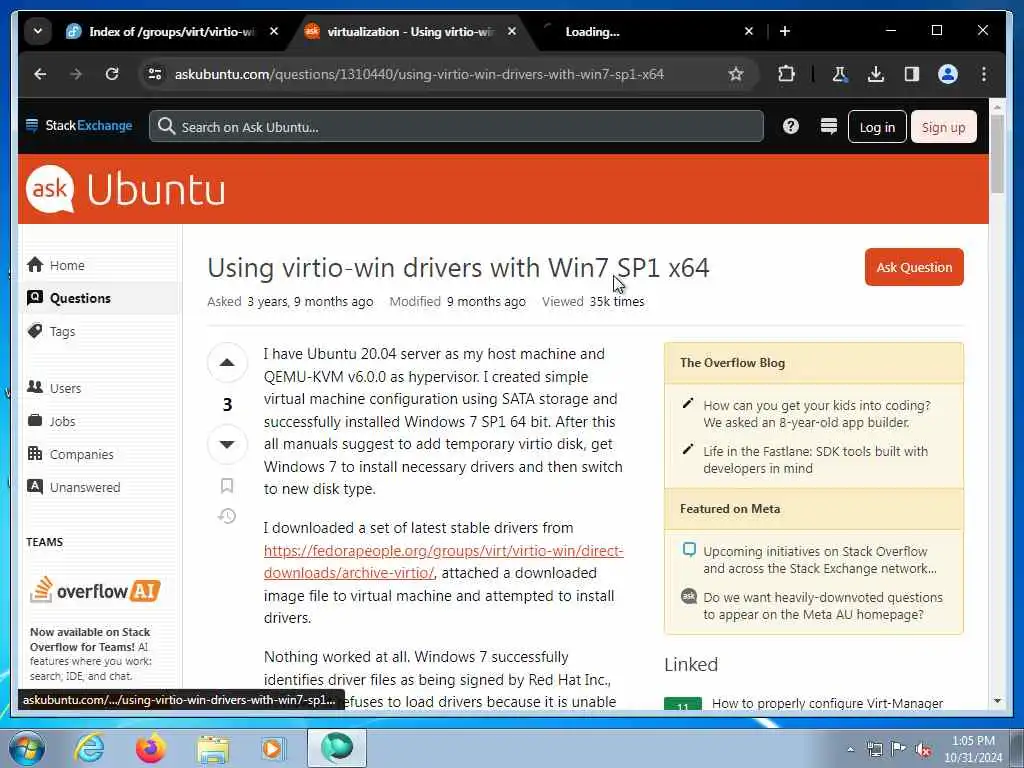Image resolution: width=1024 pixels, height=768 pixels.
Task: Click the Ask Ubuntu logo
Action: pos(126,189)
